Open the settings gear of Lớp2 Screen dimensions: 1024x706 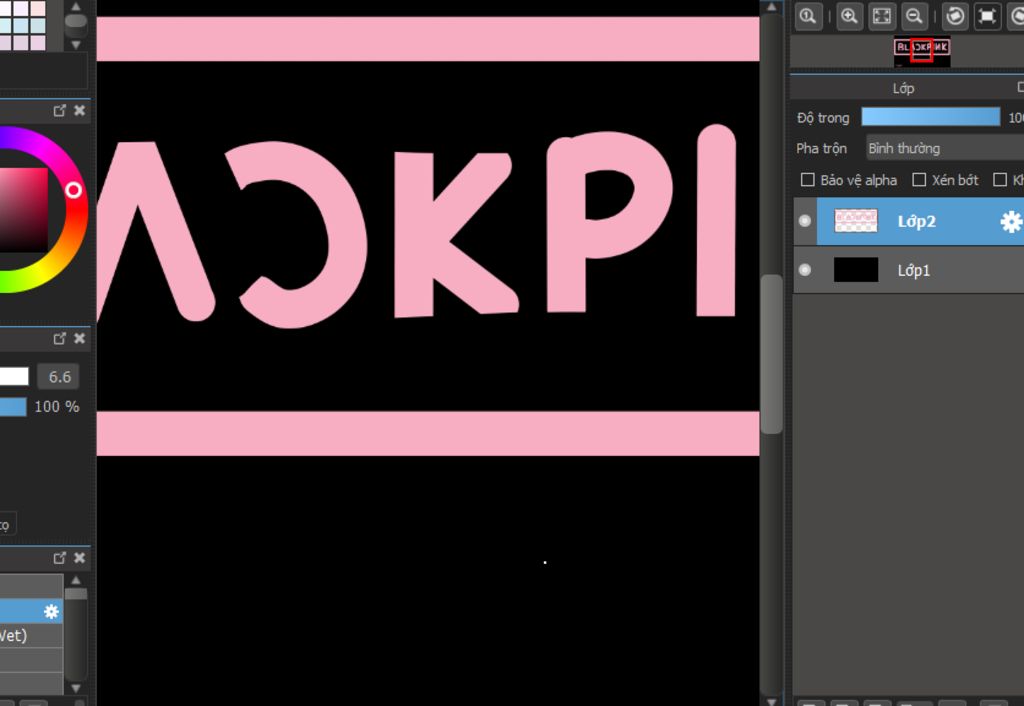pyautogui.click(x=1010, y=222)
